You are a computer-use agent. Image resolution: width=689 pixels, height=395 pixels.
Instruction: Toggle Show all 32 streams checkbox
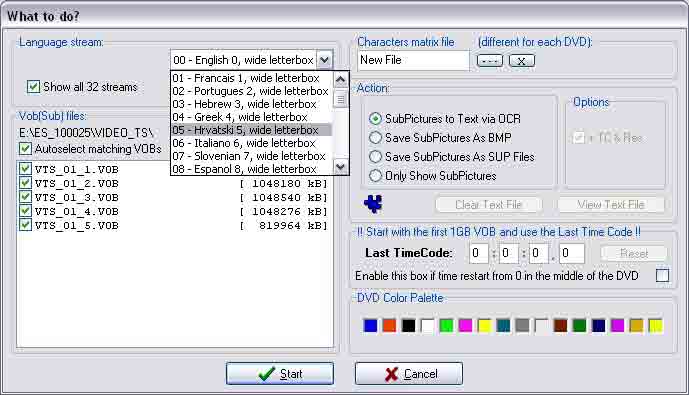click(33, 87)
